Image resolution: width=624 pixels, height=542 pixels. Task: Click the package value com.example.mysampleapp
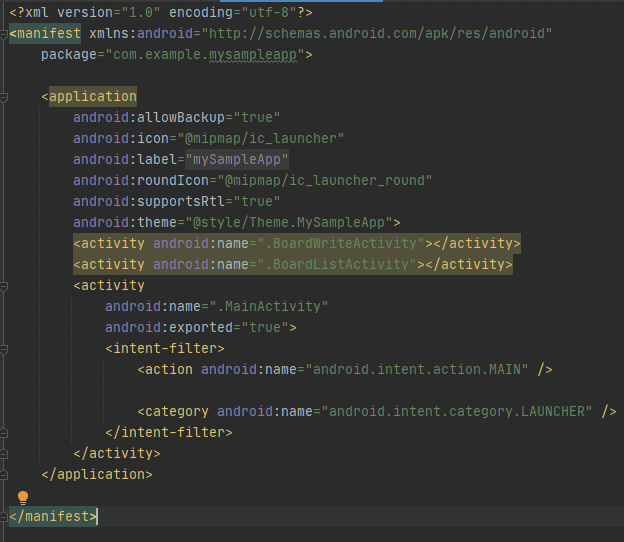point(205,55)
